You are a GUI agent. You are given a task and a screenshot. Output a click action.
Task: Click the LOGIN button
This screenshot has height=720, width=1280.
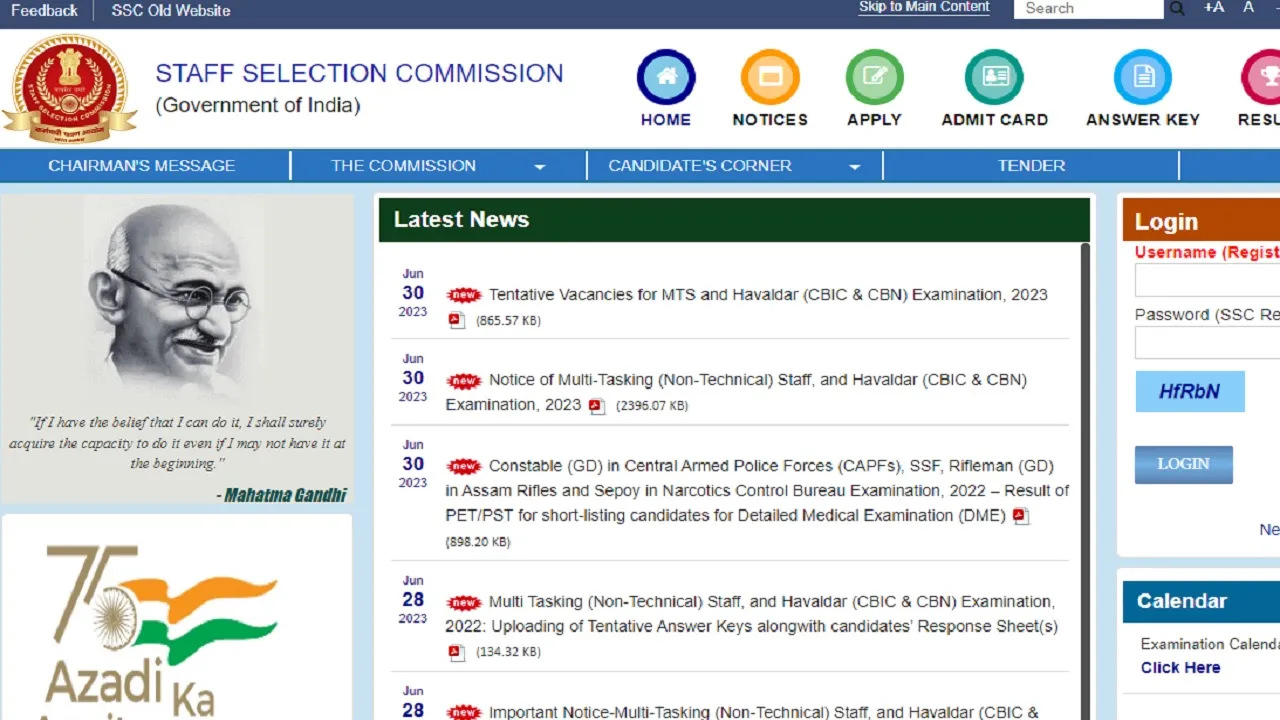(1184, 464)
